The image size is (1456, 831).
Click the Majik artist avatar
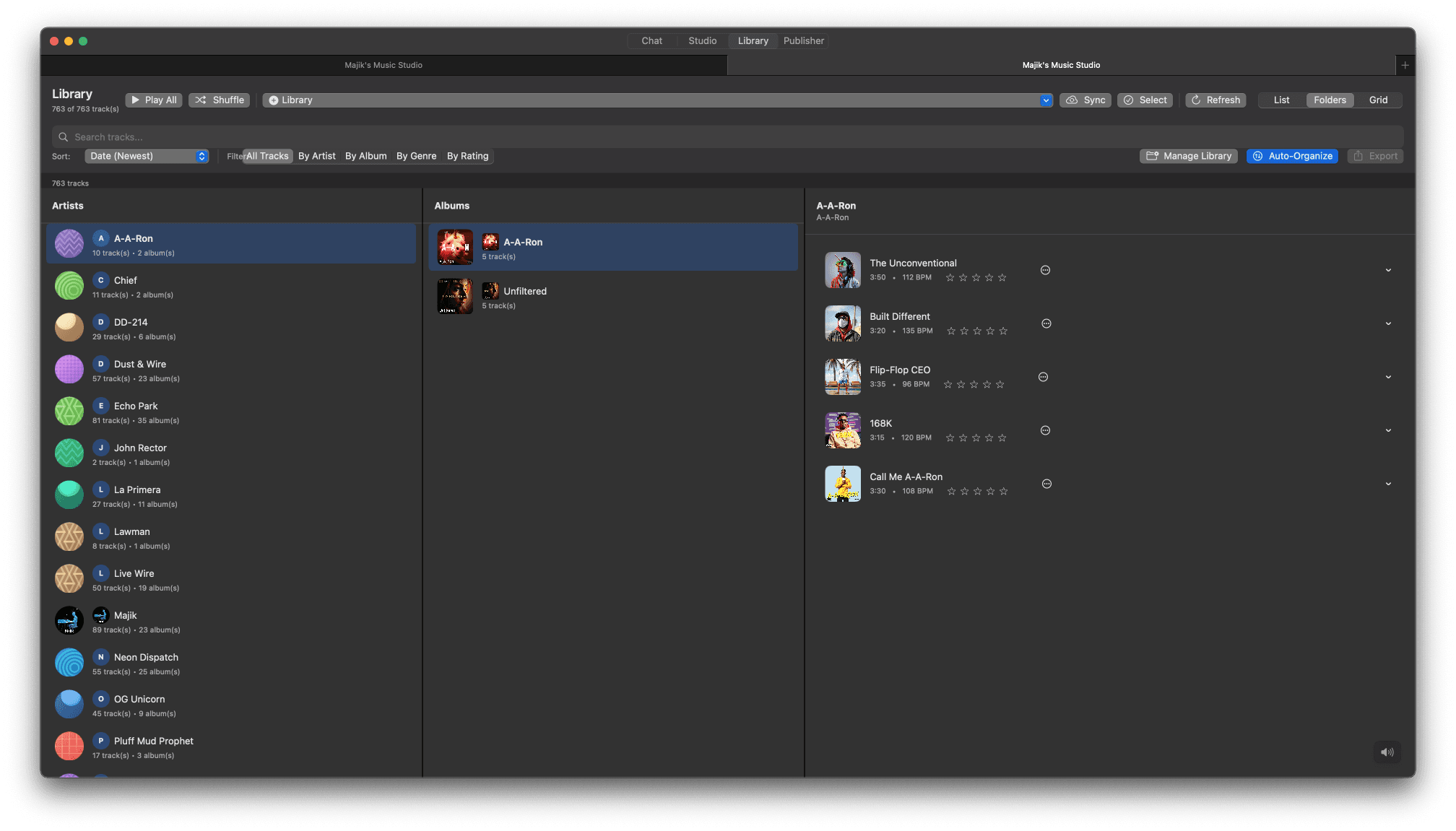[x=69, y=620]
